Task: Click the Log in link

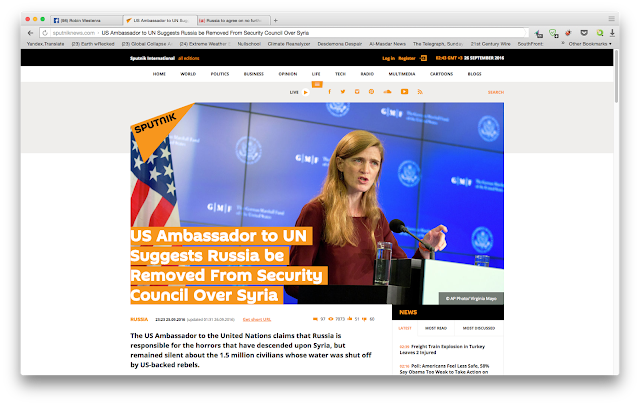Action: coord(388,58)
